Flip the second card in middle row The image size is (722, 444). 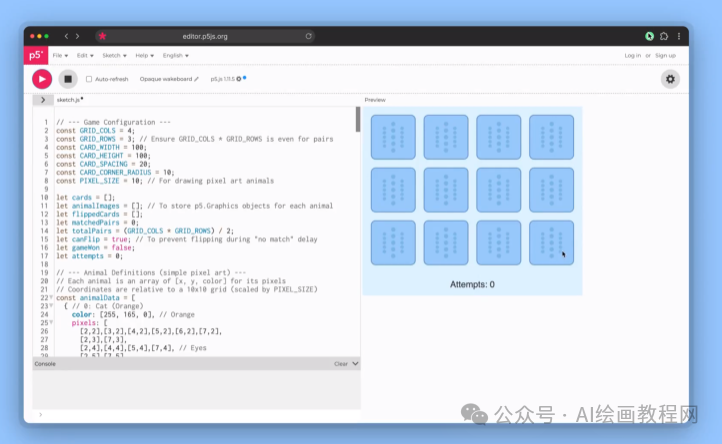click(x=446, y=190)
